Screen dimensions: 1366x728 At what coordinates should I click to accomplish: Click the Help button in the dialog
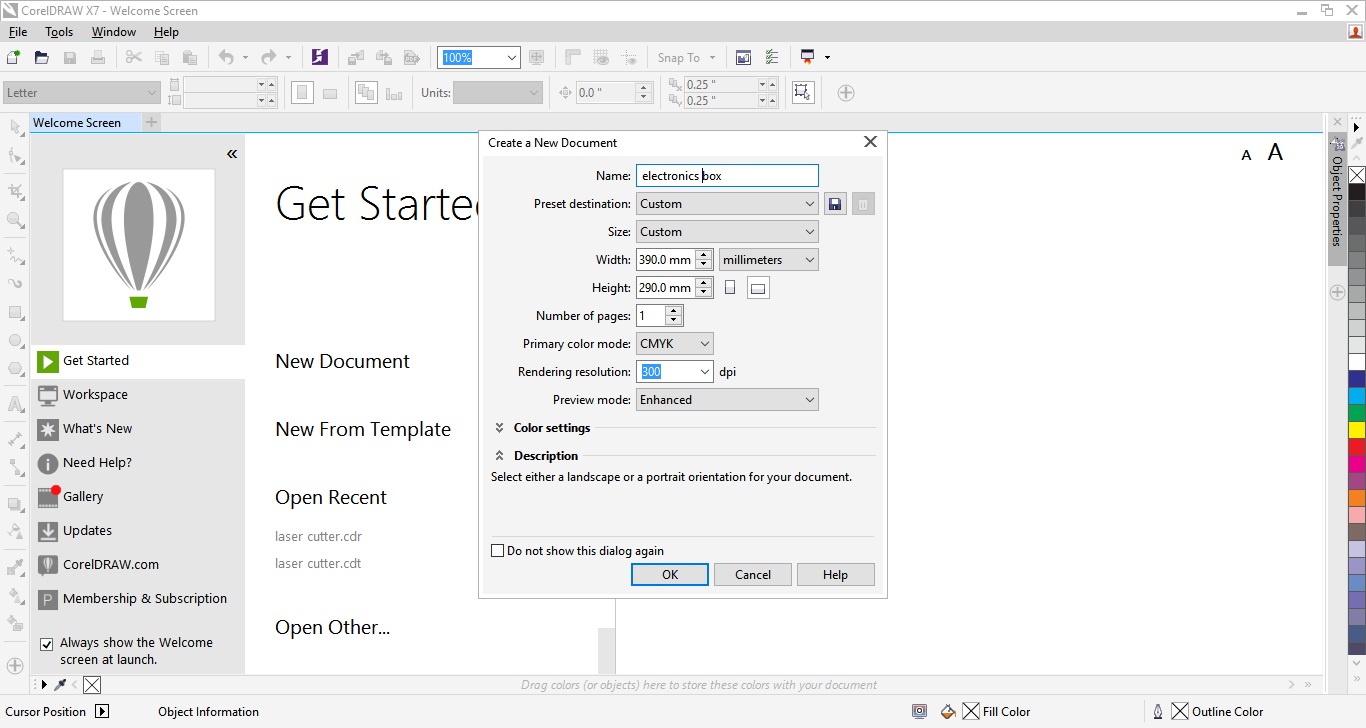pyautogui.click(x=836, y=575)
